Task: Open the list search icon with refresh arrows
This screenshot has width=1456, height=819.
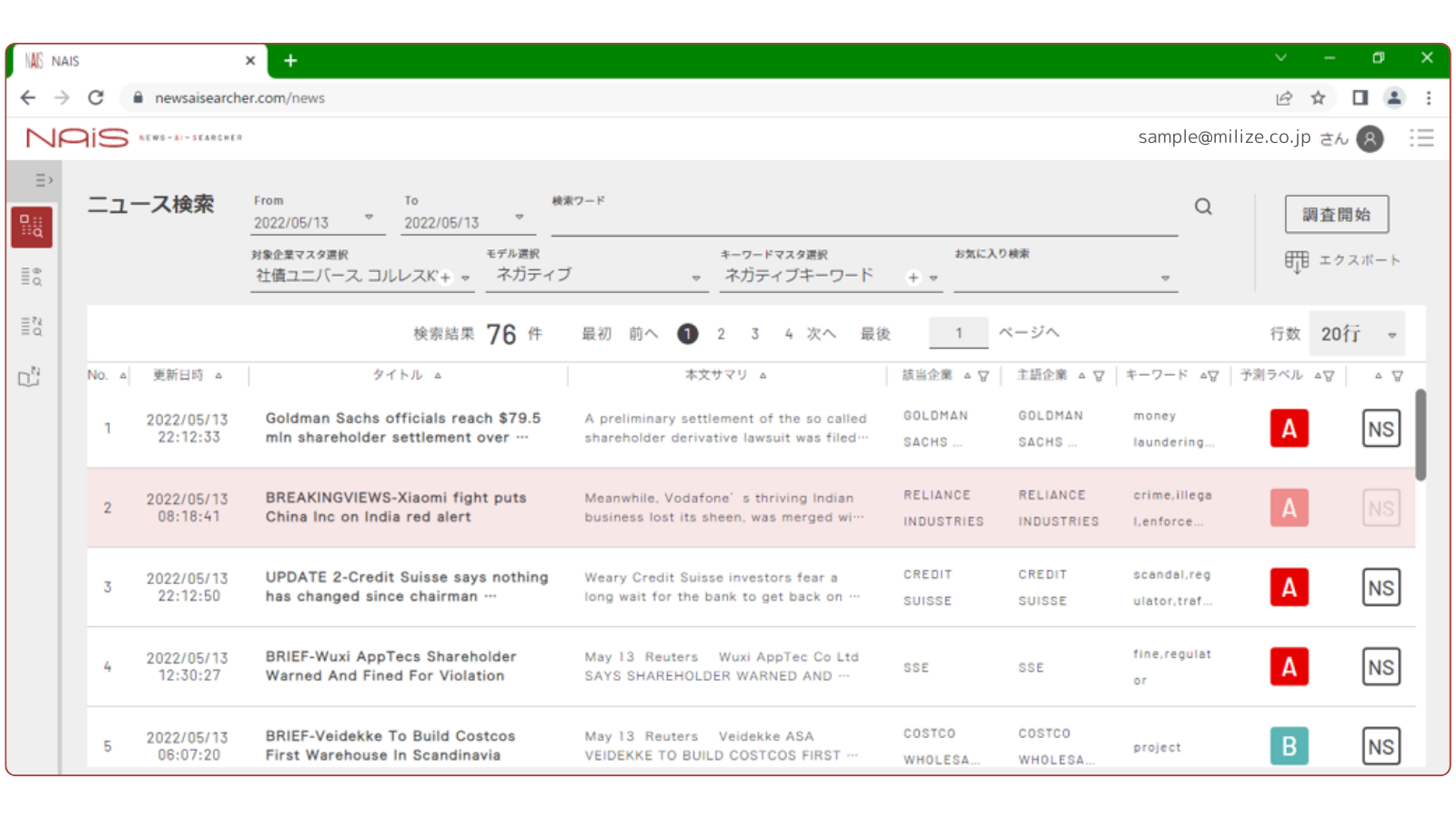Action: [x=31, y=326]
